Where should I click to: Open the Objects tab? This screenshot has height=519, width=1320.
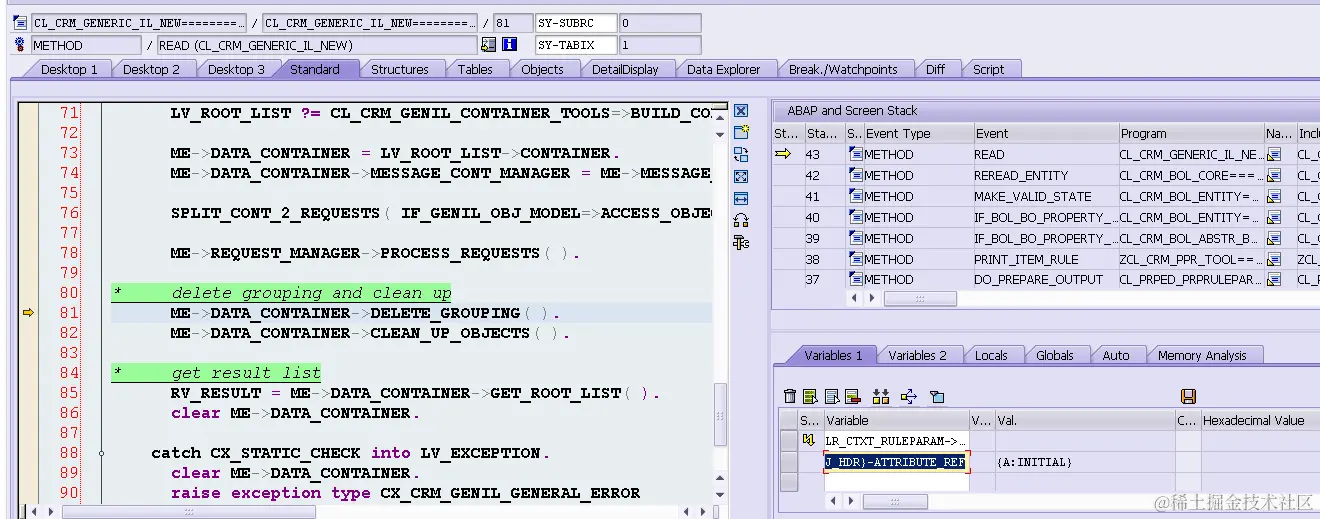(542, 69)
